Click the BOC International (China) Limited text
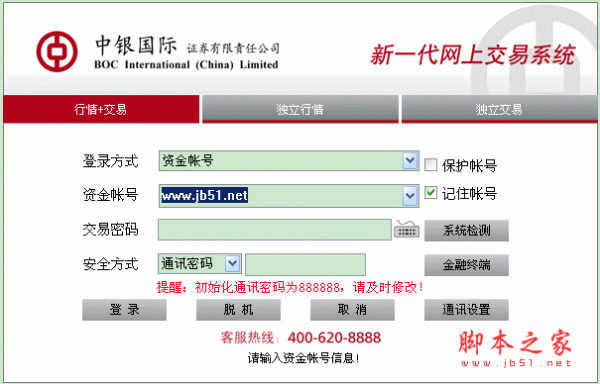 (x=186, y=64)
